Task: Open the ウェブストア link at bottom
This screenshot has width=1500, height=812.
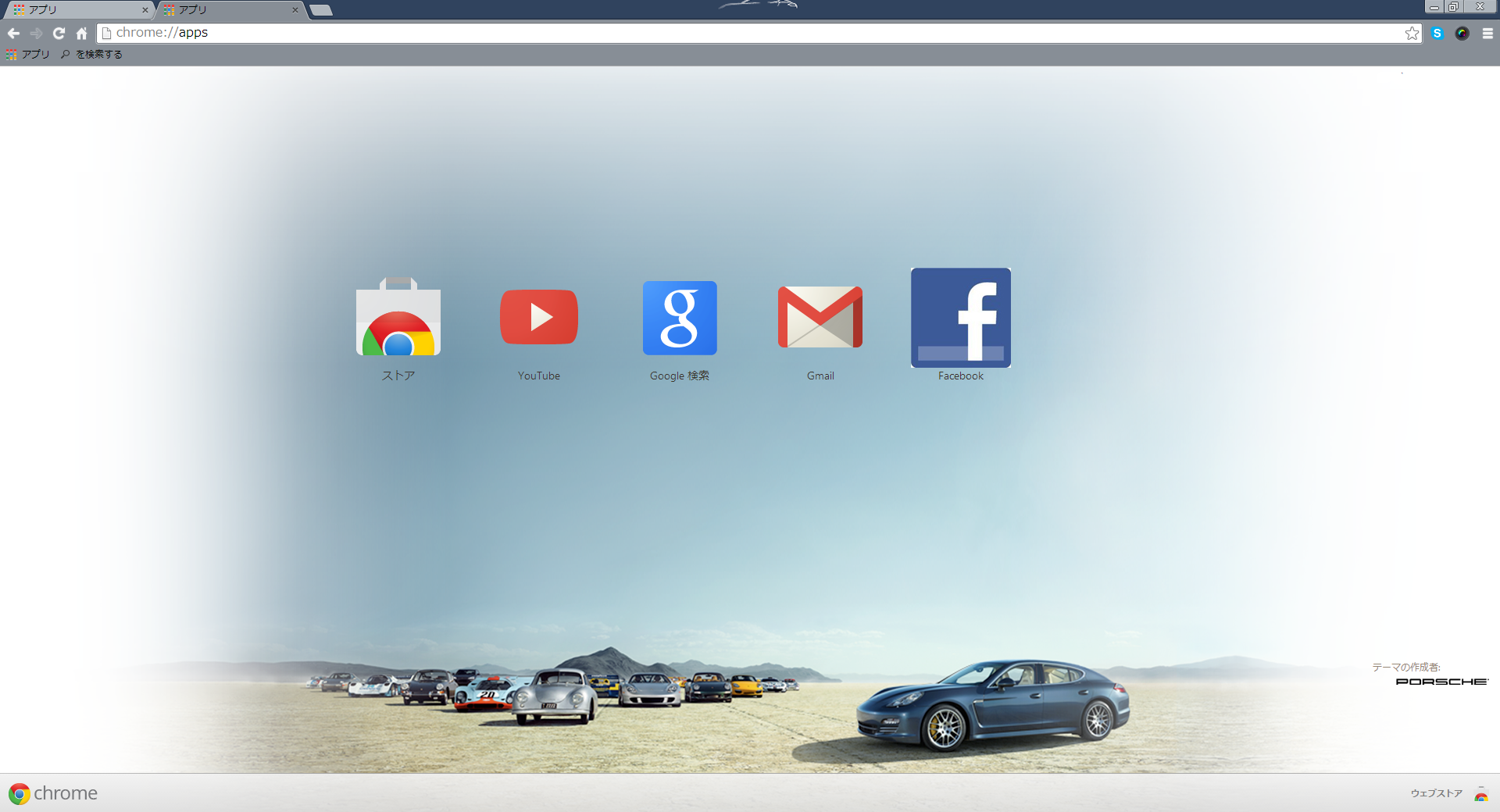Action: (1436, 793)
